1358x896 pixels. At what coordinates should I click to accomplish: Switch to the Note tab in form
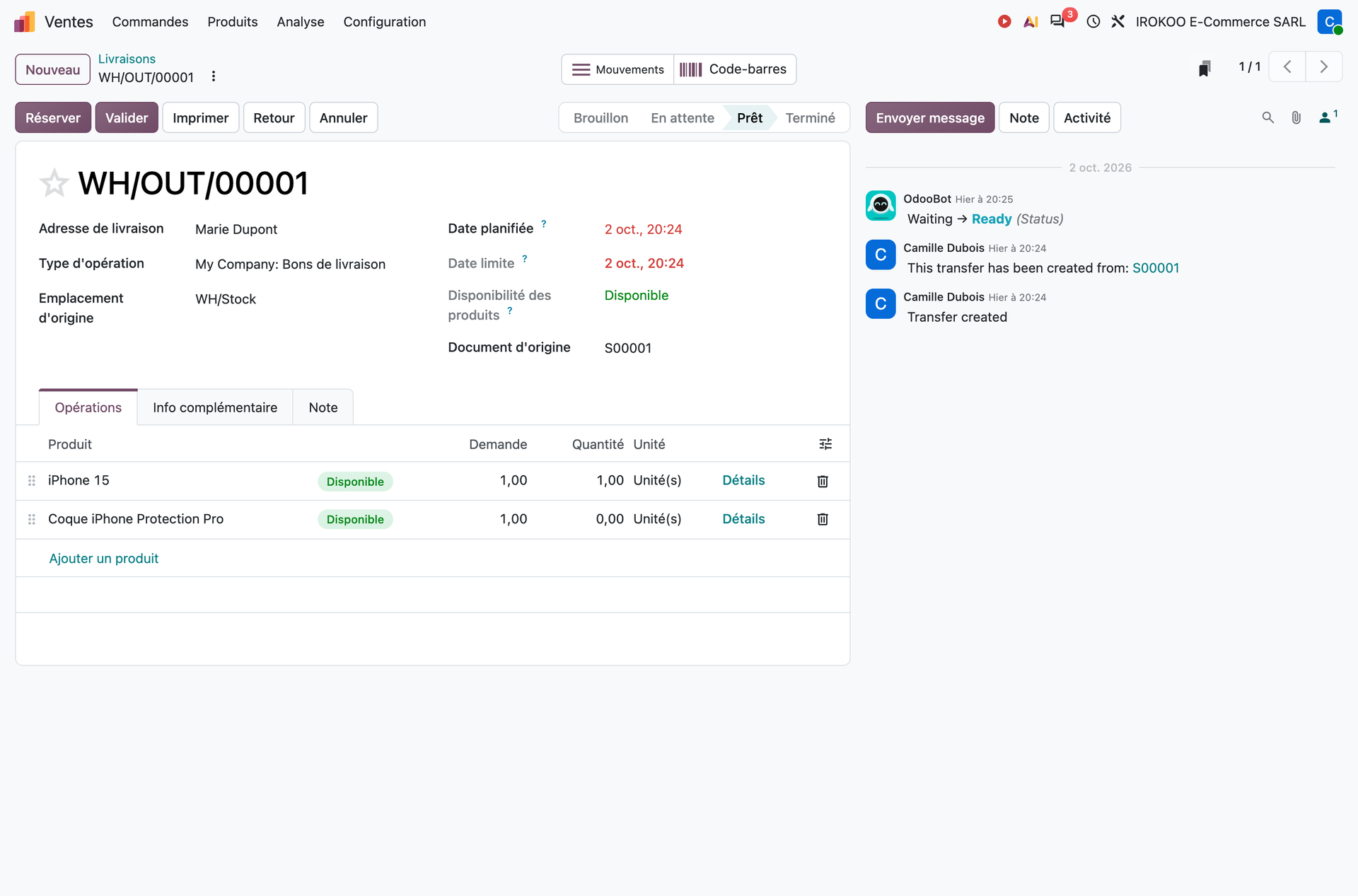pos(323,407)
